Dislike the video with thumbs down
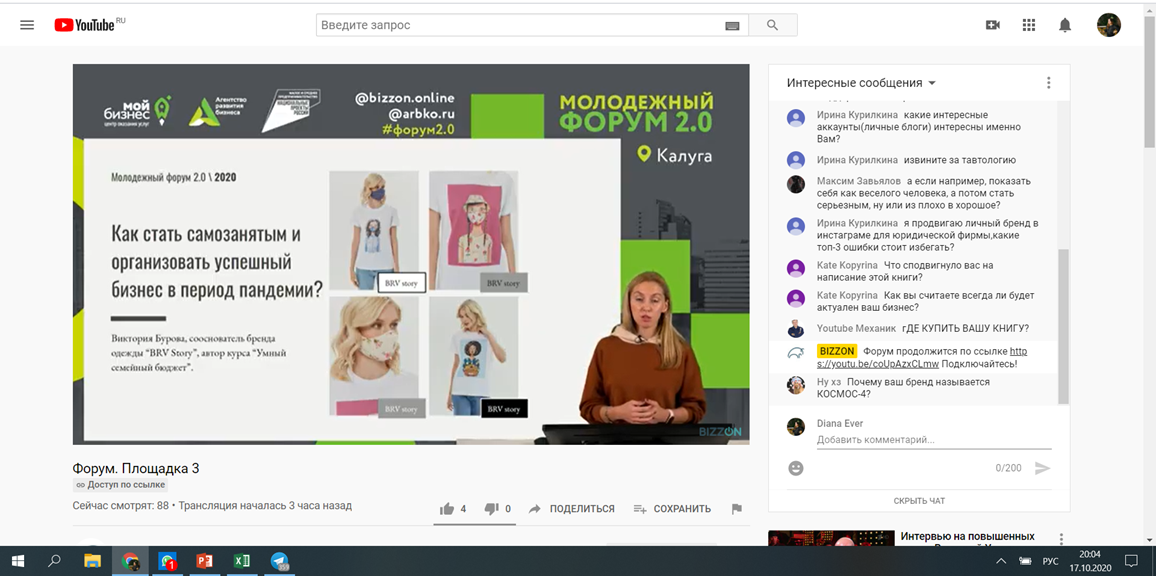This screenshot has width=1156, height=576. point(491,509)
